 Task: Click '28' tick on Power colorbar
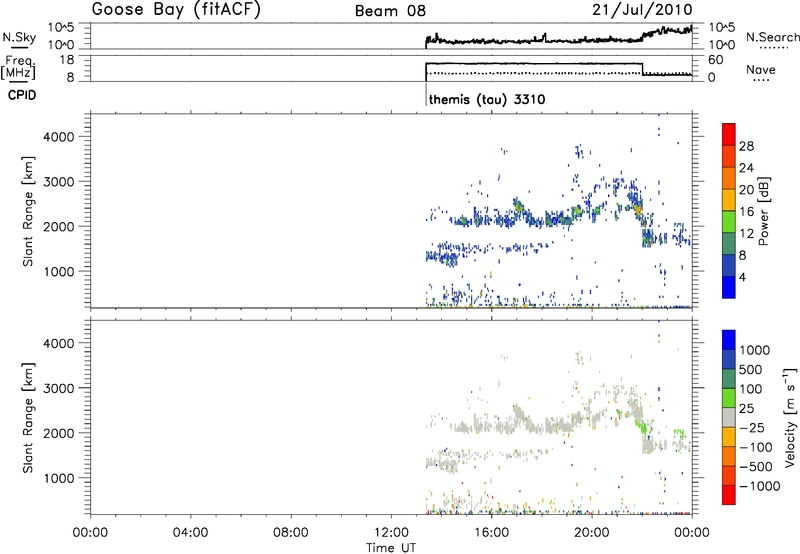(746, 146)
